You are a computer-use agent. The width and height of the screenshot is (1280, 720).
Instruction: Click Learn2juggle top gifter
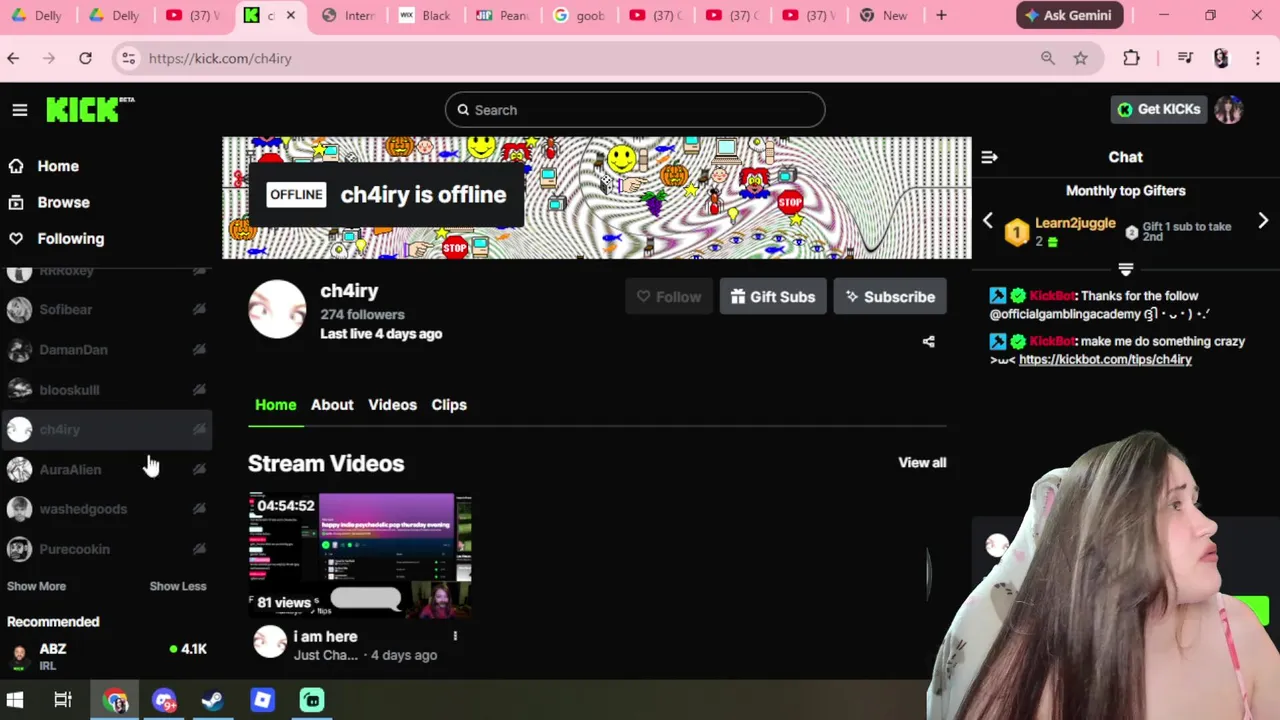[x=1075, y=223]
